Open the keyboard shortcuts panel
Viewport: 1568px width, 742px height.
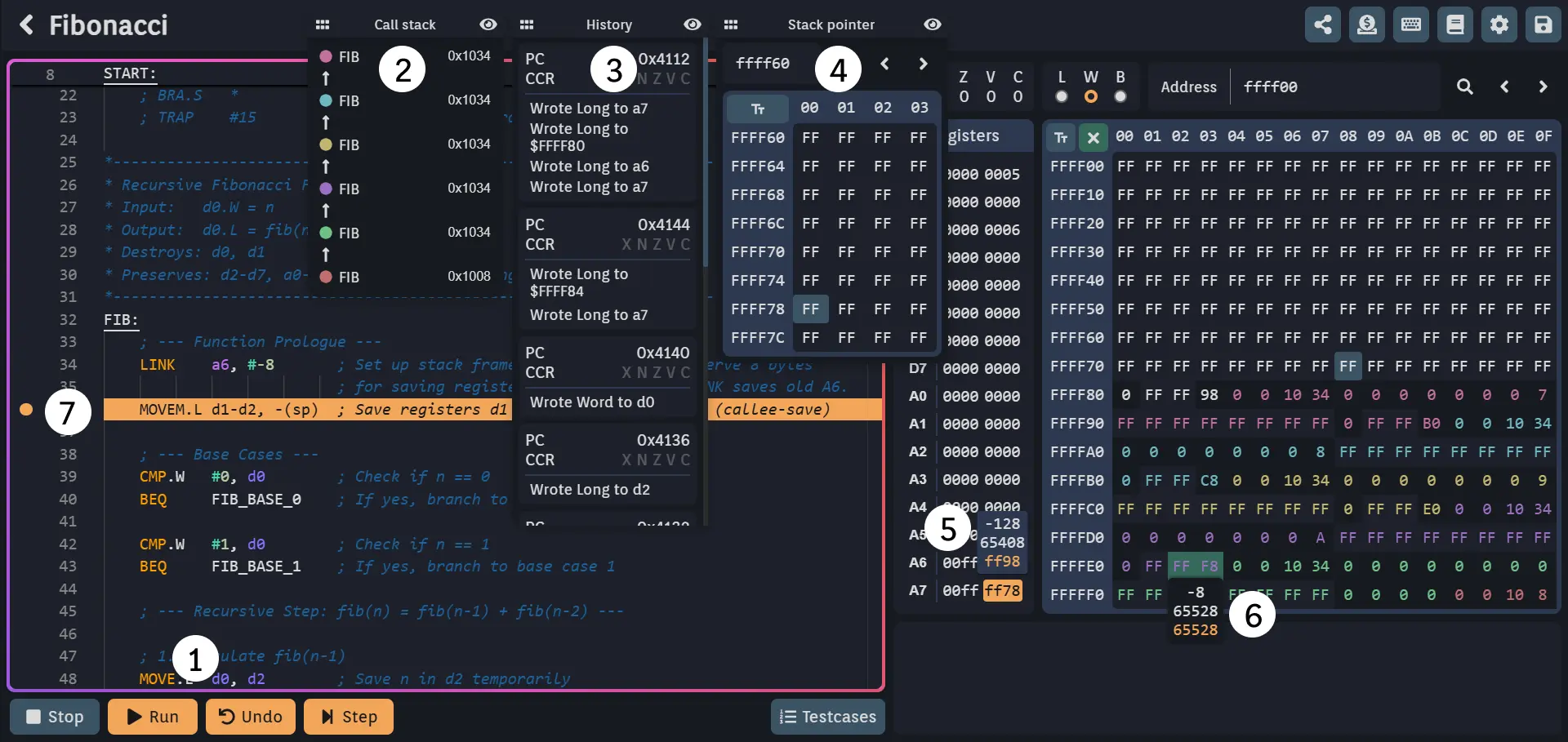(1410, 24)
